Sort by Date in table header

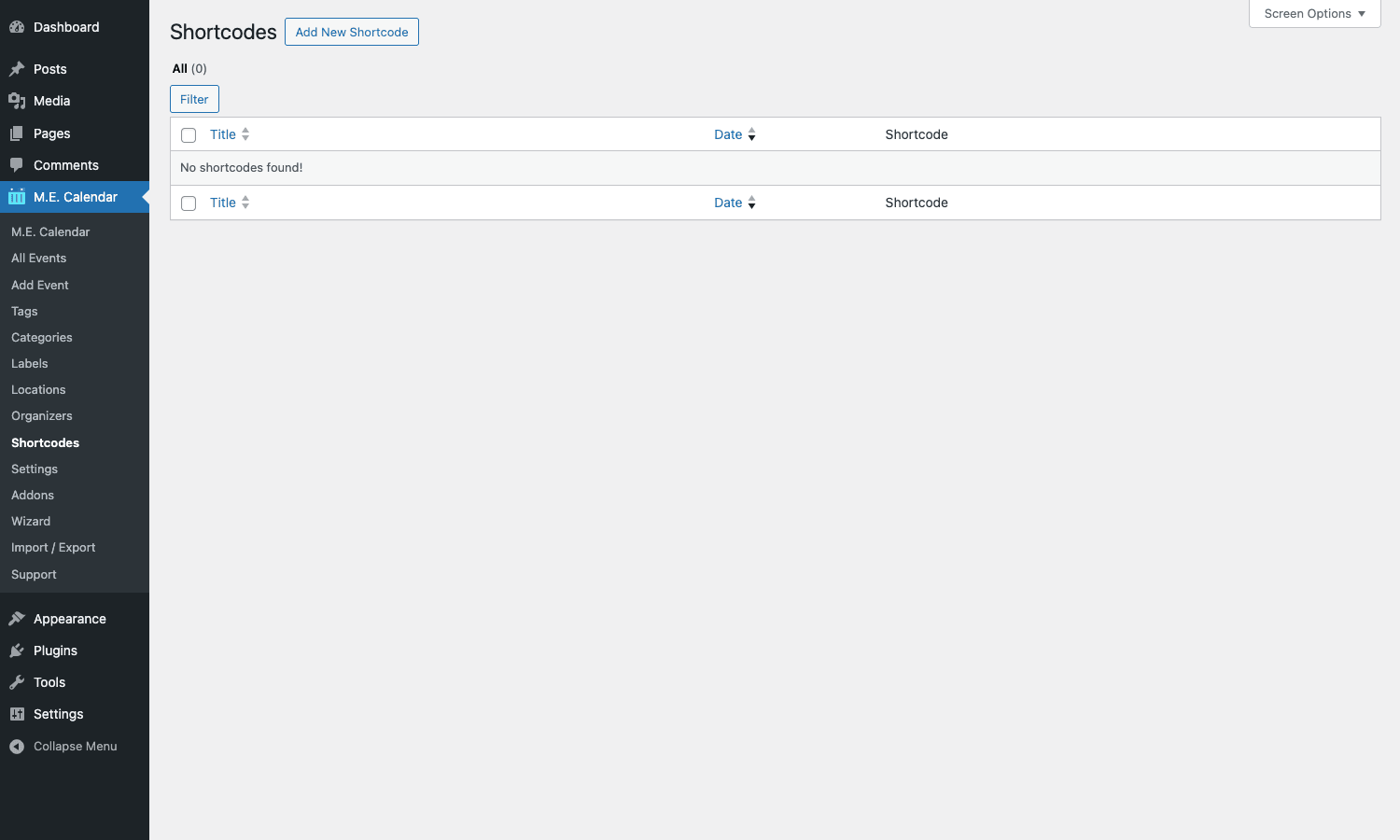(x=728, y=134)
